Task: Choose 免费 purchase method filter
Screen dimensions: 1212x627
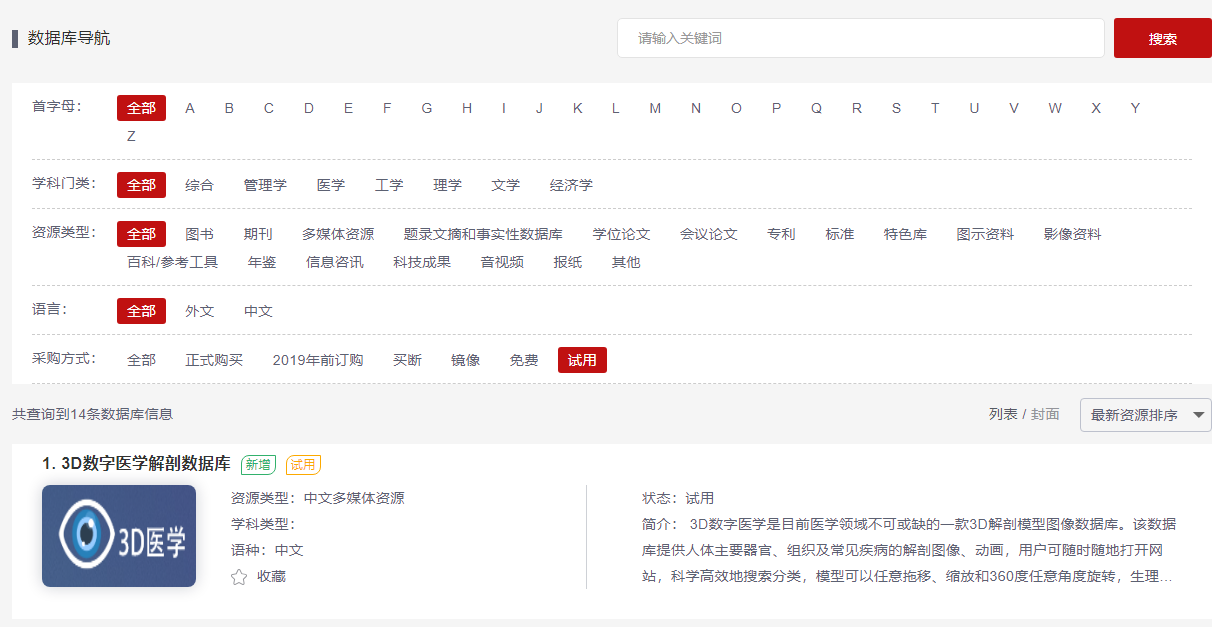Action: point(524,360)
